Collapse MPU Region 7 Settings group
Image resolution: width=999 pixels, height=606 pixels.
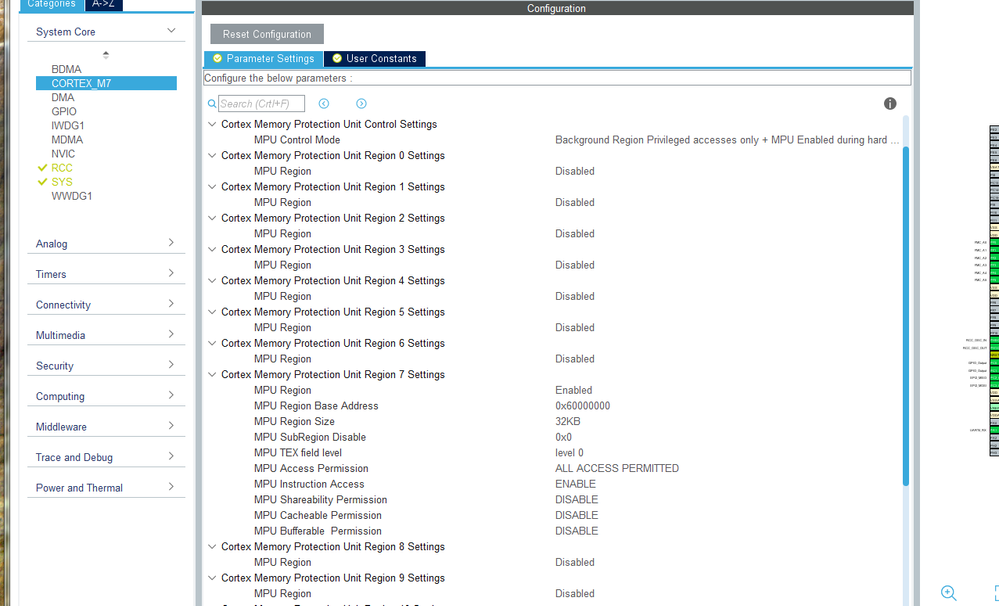coord(212,375)
